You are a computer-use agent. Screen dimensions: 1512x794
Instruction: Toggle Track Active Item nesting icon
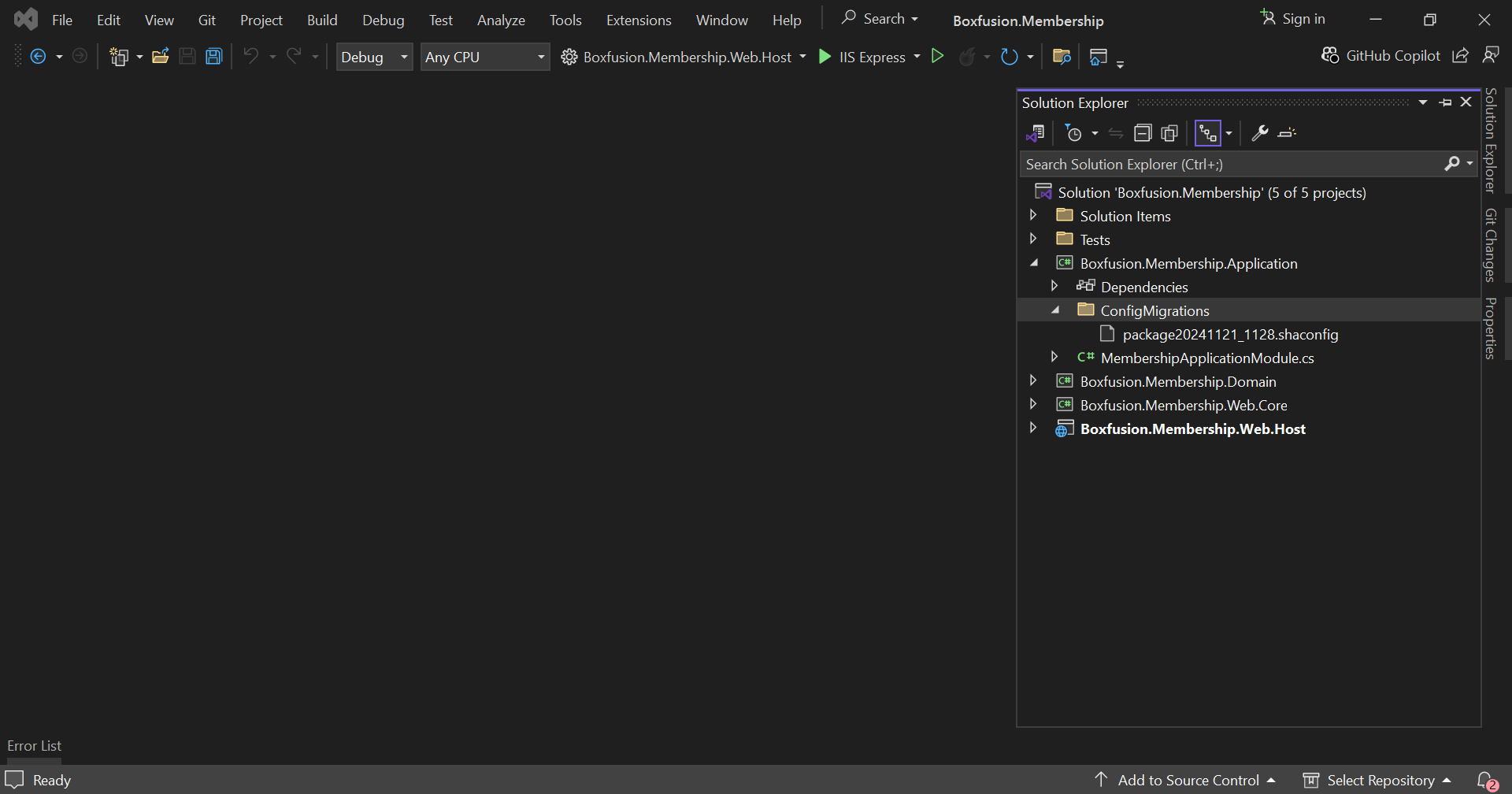1208,133
